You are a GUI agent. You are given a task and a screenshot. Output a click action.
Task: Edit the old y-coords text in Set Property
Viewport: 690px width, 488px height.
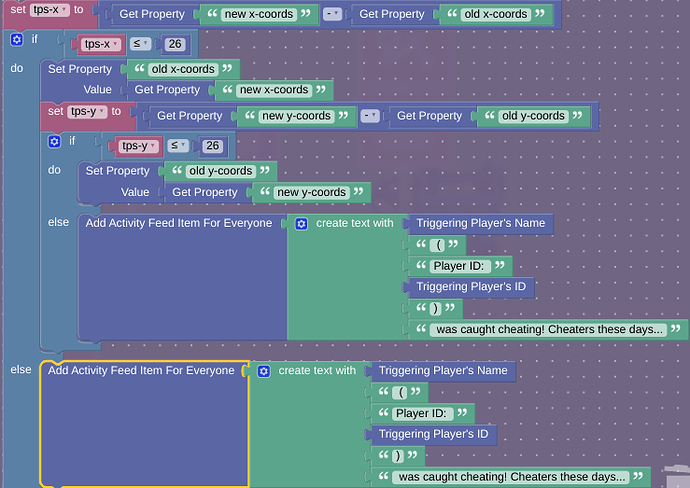pos(221,171)
